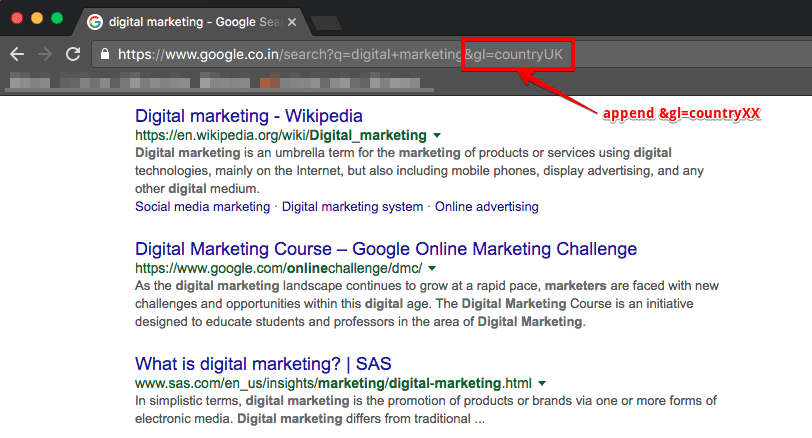The width and height of the screenshot is (812, 438).
Task: Expand dropdown arrow beside Wikipedia URL
Action: click(x=437, y=135)
